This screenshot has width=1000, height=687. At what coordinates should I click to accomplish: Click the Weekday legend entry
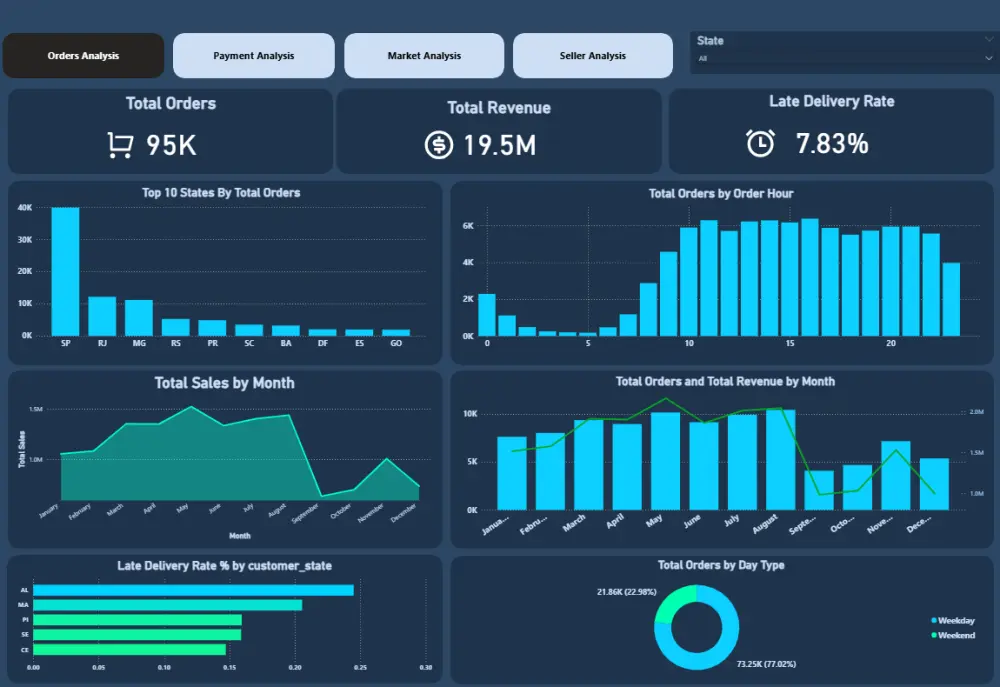tap(953, 621)
